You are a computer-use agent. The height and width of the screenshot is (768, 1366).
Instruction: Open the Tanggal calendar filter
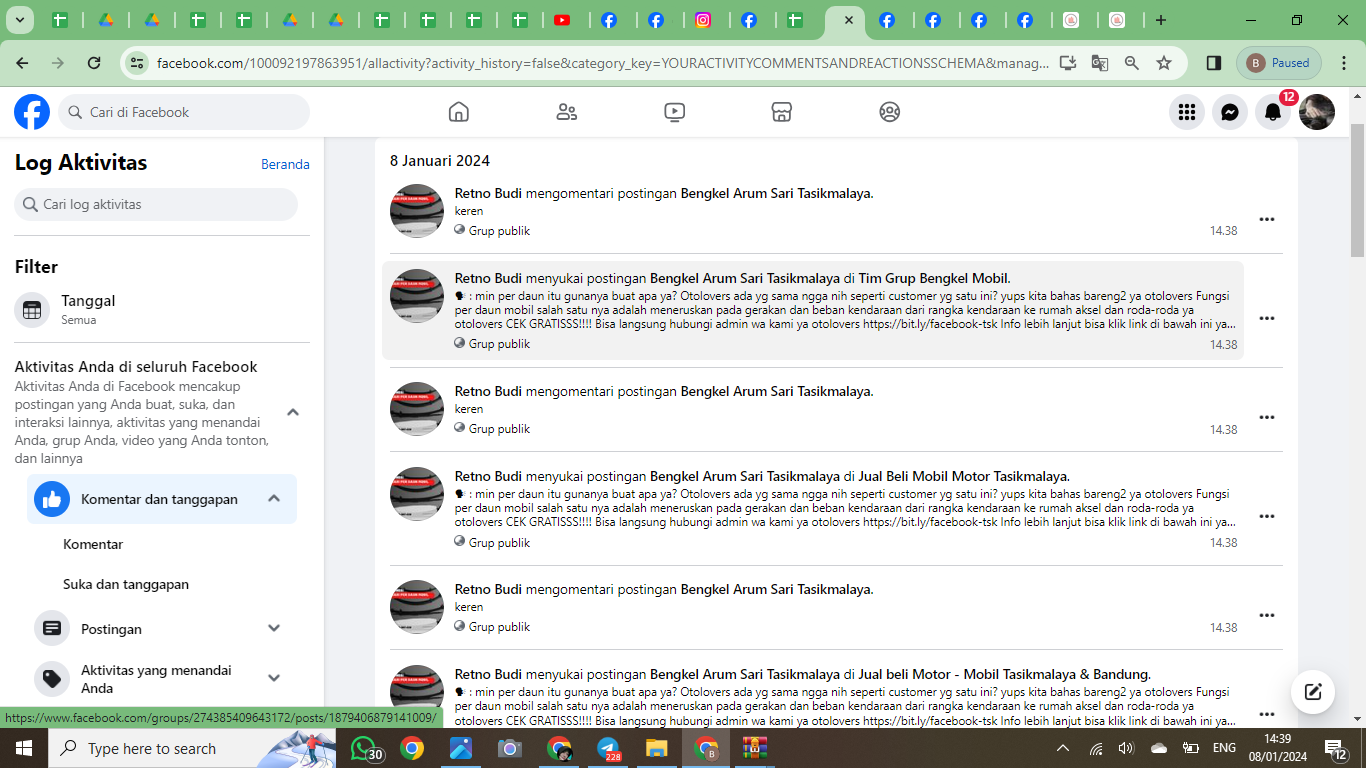(x=162, y=310)
